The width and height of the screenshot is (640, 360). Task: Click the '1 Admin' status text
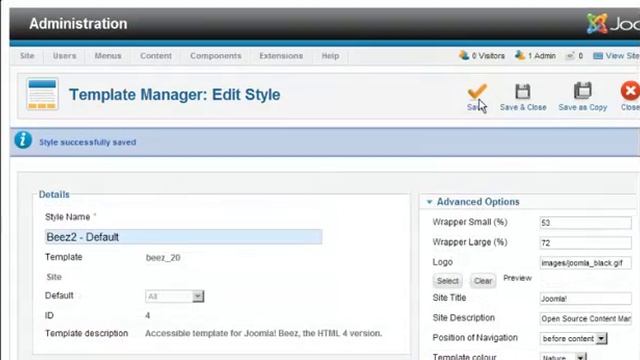coord(542,56)
